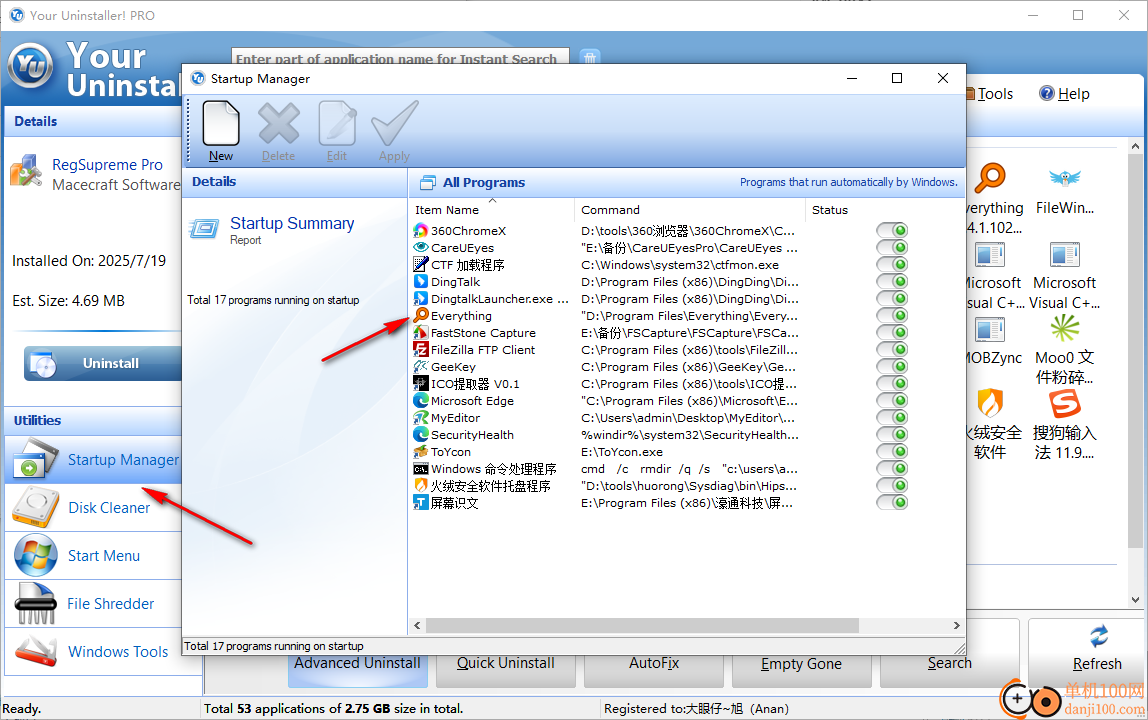
Task: Select the 360ChromeX program icon
Action: point(420,231)
